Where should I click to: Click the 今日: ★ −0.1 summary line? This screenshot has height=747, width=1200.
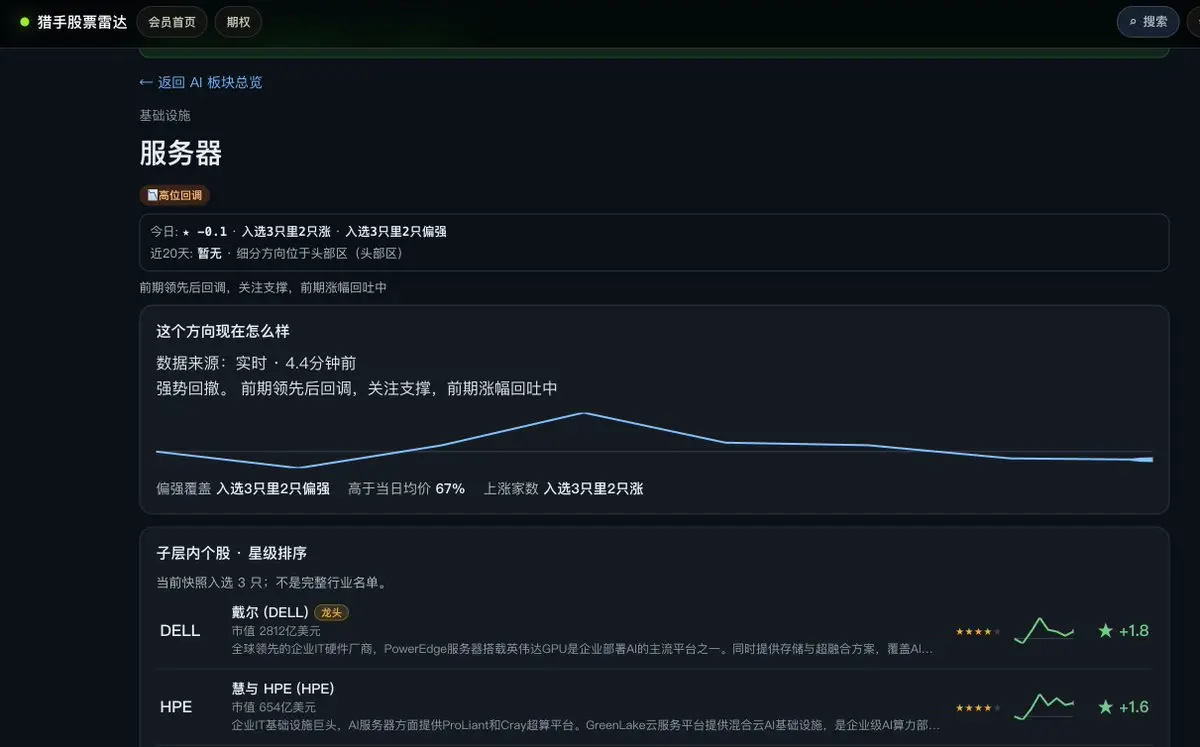298,231
